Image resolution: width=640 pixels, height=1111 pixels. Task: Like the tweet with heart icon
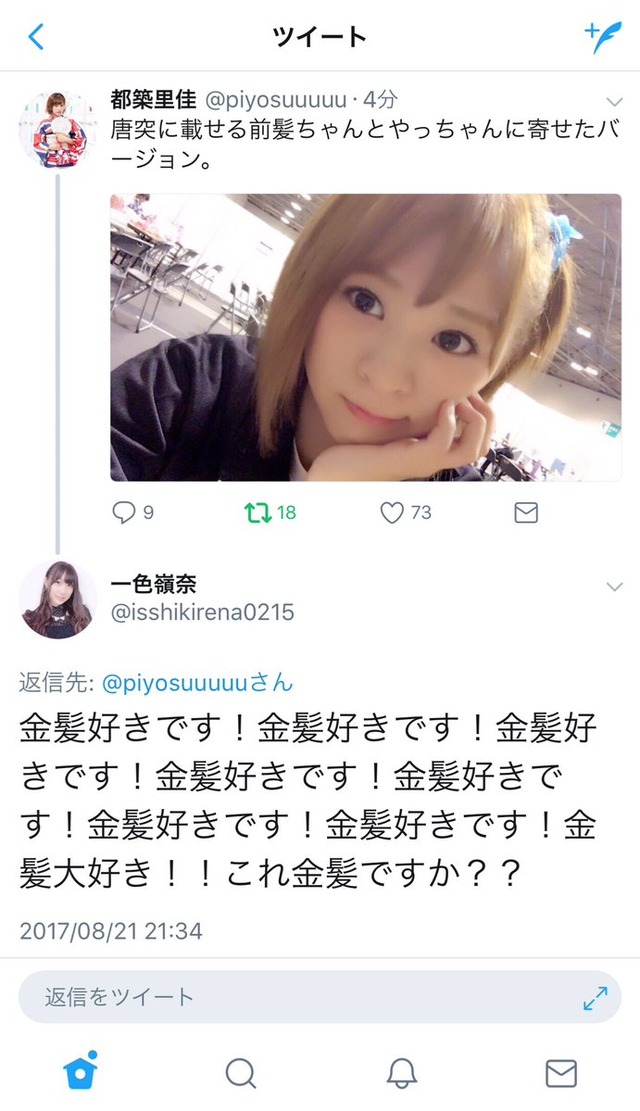[x=392, y=512]
